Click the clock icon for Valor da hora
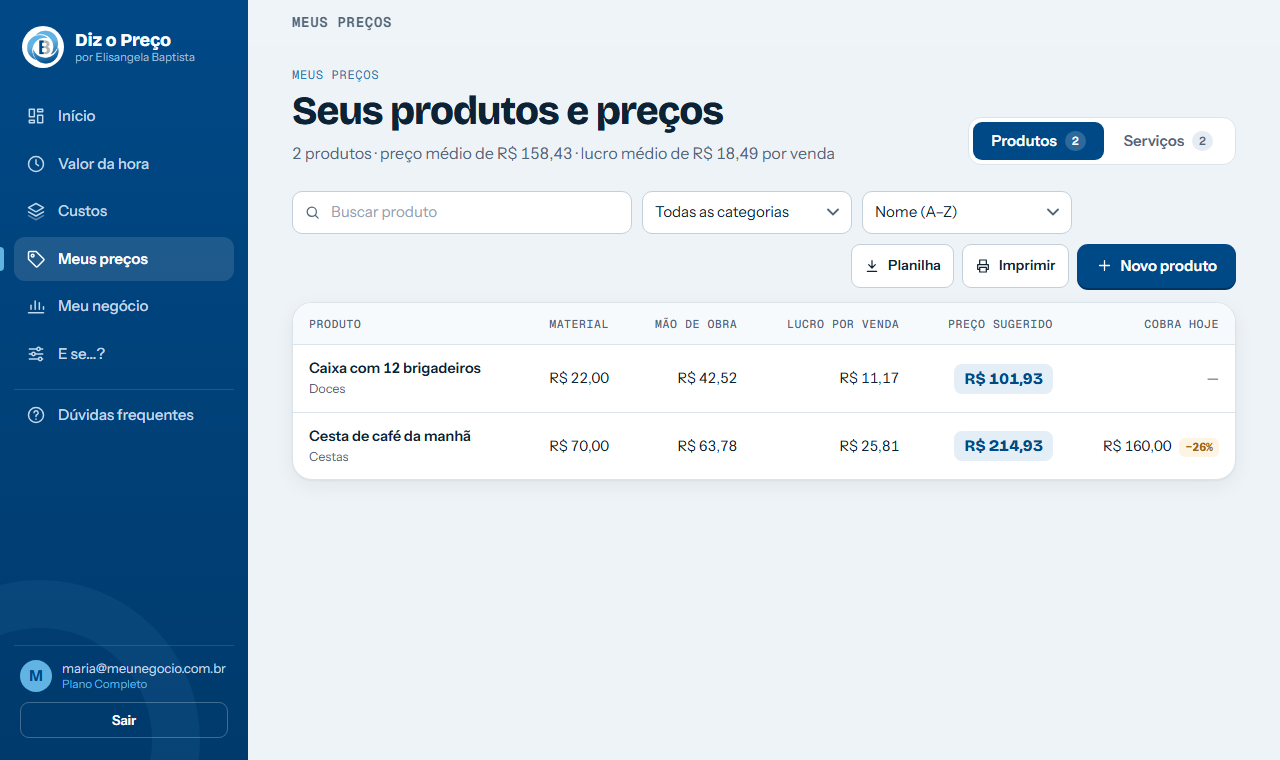1280x760 pixels. click(36, 164)
